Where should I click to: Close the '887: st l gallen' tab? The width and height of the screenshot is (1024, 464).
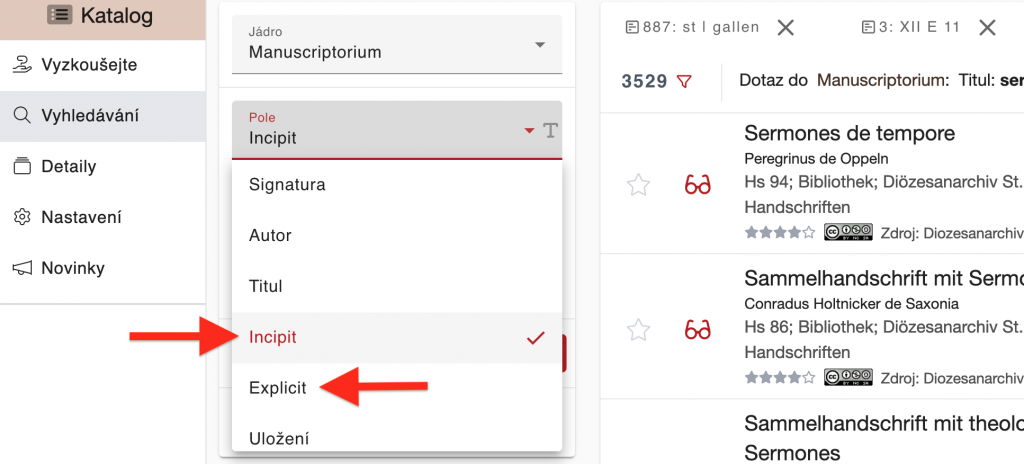click(x=786, y=28)
